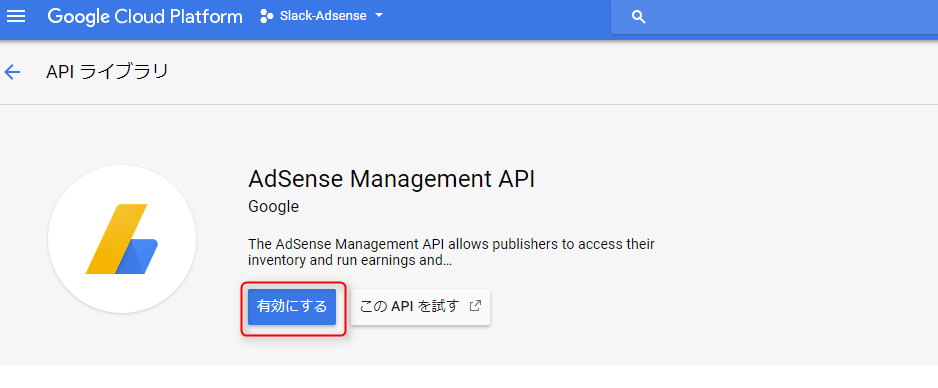The image size is (938, 388).
Task: Go back using the left arrow
Action: 12,72
